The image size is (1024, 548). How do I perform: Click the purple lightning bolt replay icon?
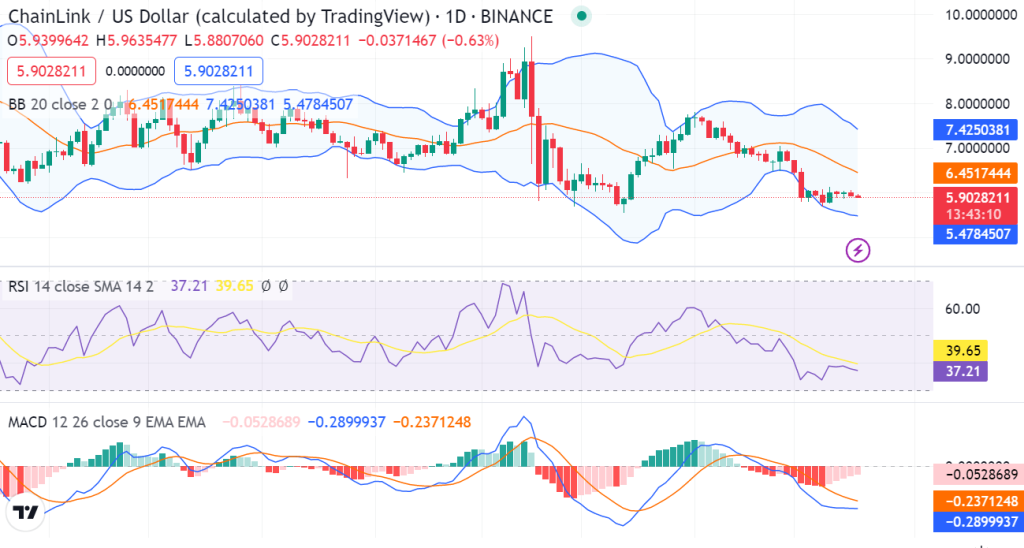point(857,250)
